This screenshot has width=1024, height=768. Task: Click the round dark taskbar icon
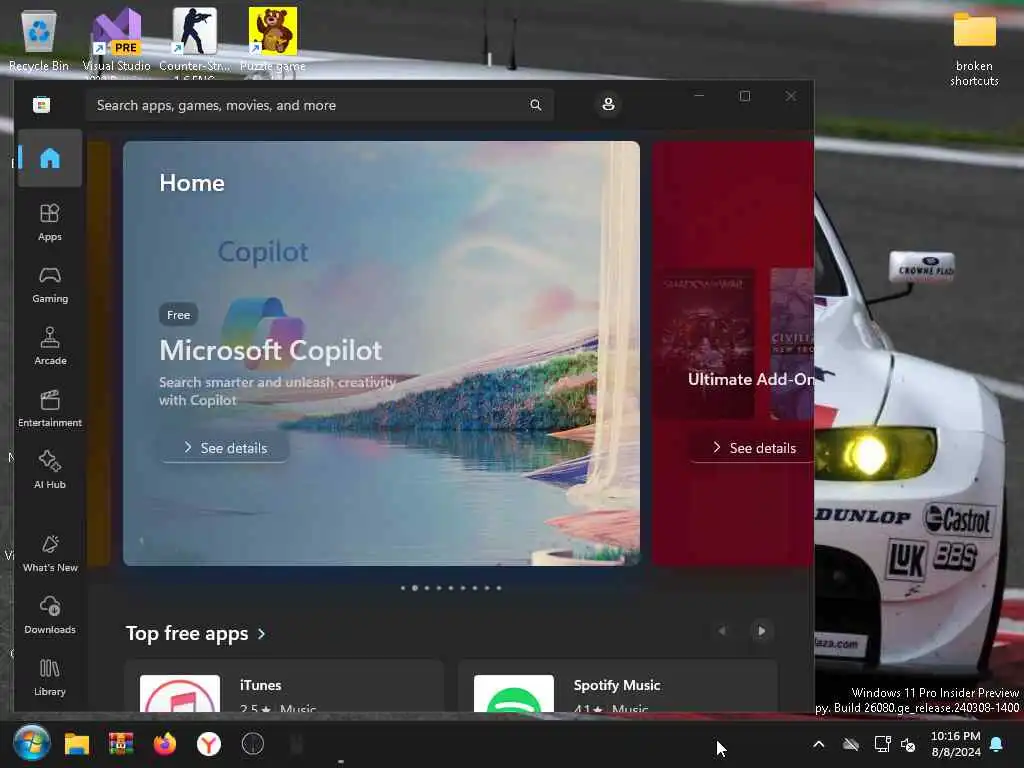(x=253, y=744)
